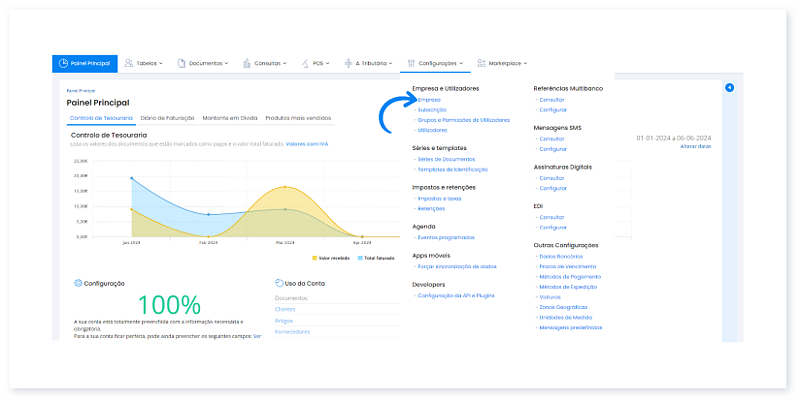800x402 pixels.
Task: Open the Tabelas dropdown chevron
Action: pyautogui.click(x=160, y=63)
